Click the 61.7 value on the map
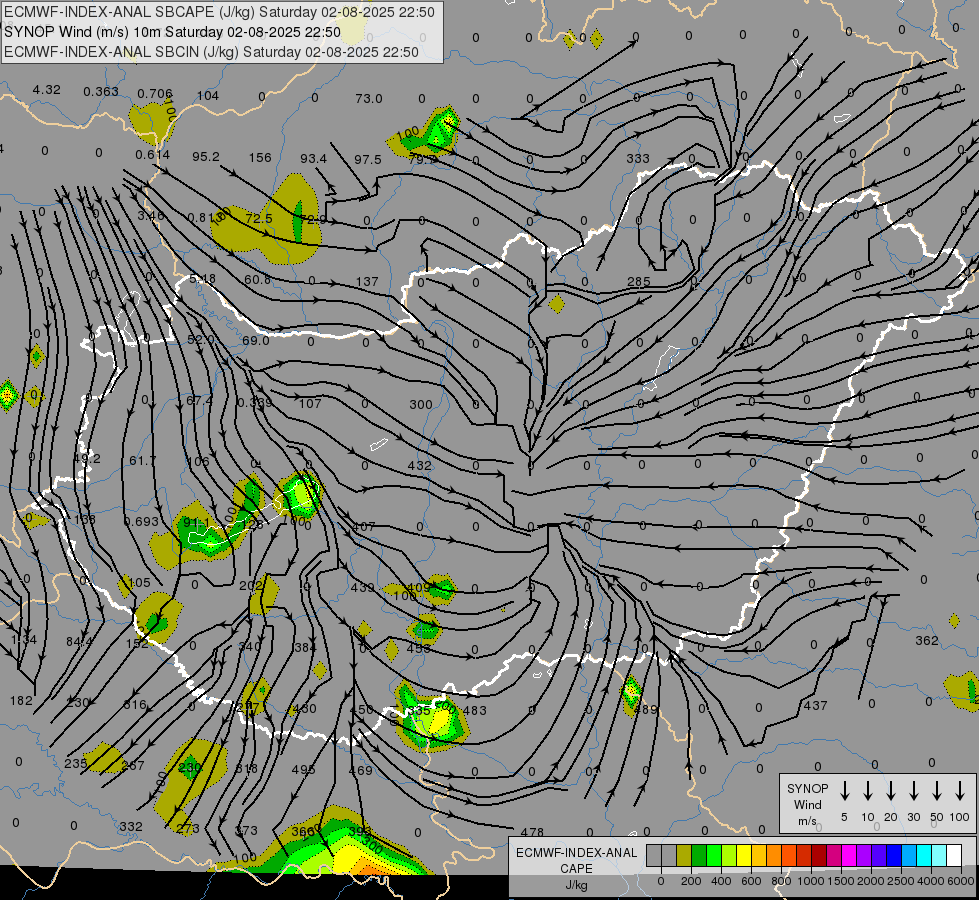The height and width of the screenshot is (900, 979). point(142,460)
